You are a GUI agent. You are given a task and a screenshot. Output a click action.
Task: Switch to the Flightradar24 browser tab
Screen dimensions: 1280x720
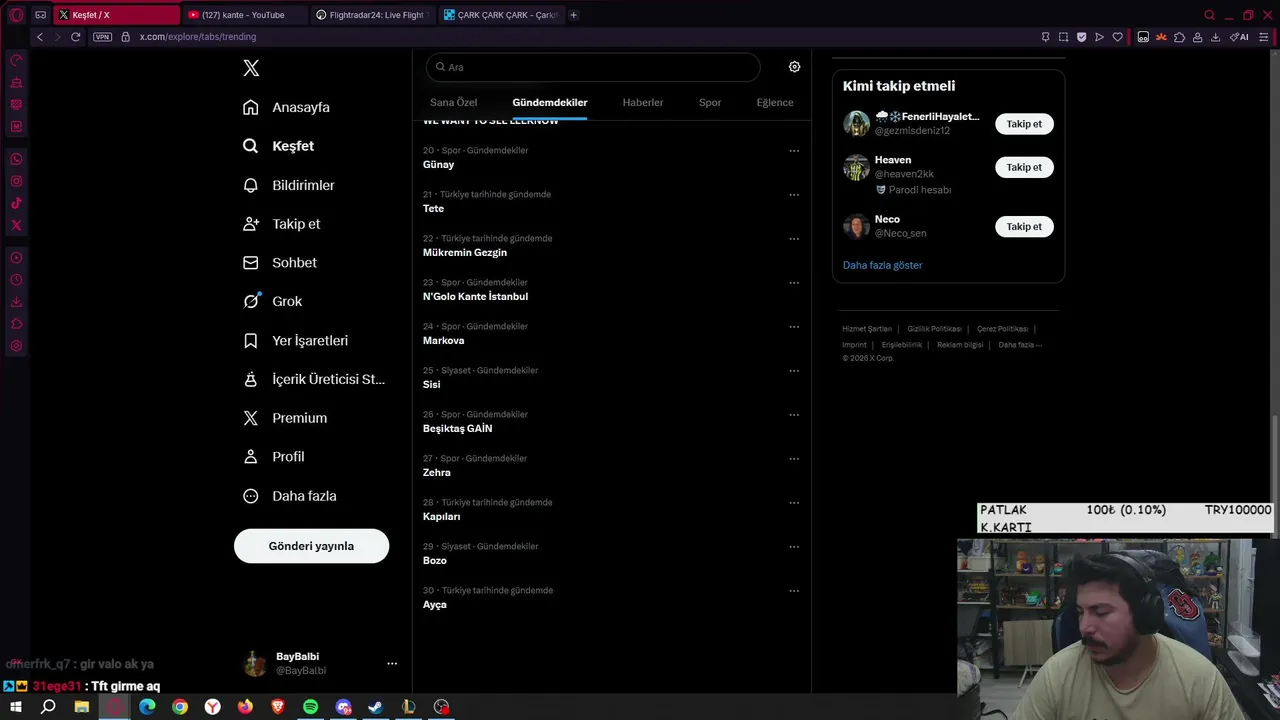tap(371, 15)
